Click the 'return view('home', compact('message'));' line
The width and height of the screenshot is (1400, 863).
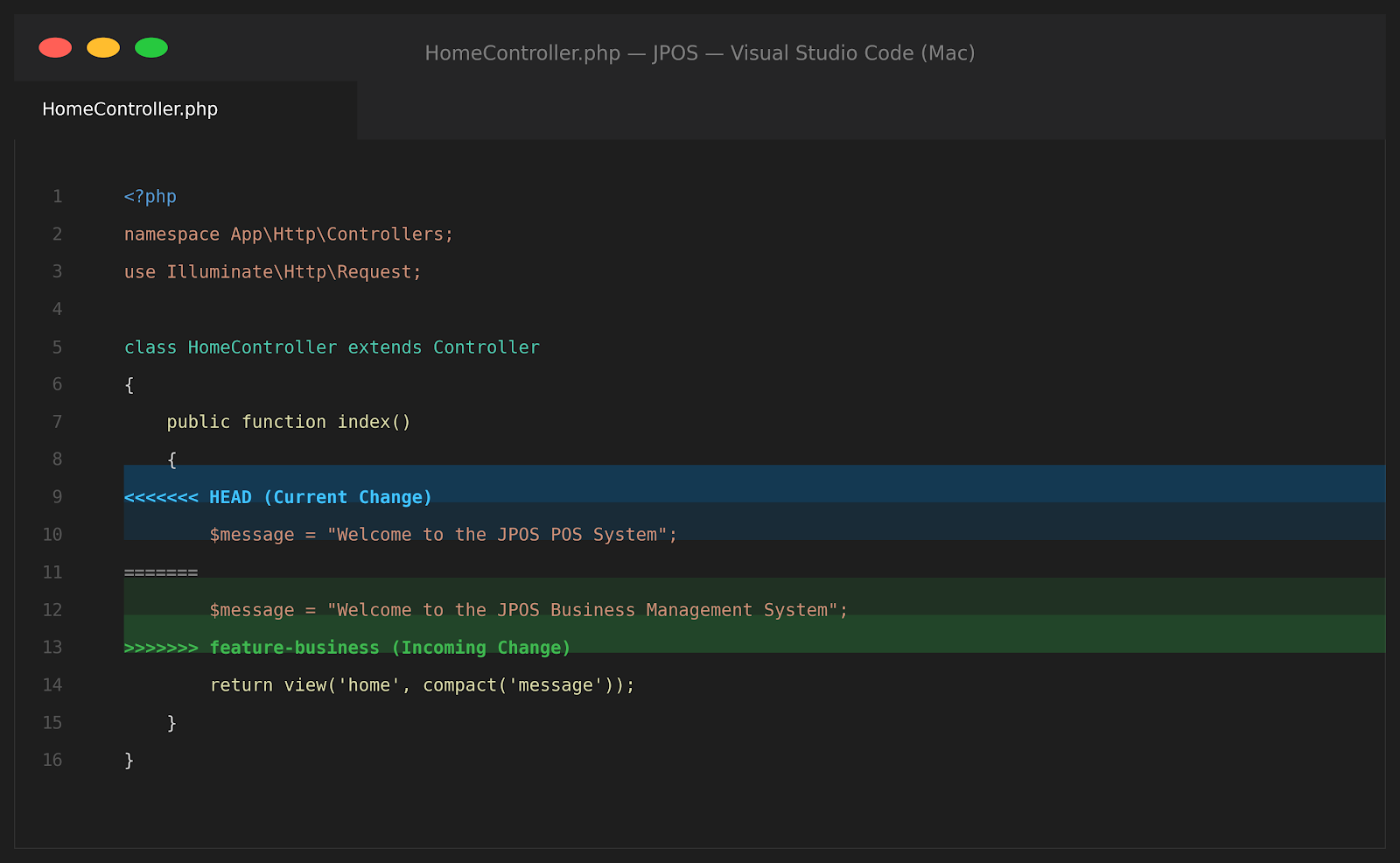point(422,685)
